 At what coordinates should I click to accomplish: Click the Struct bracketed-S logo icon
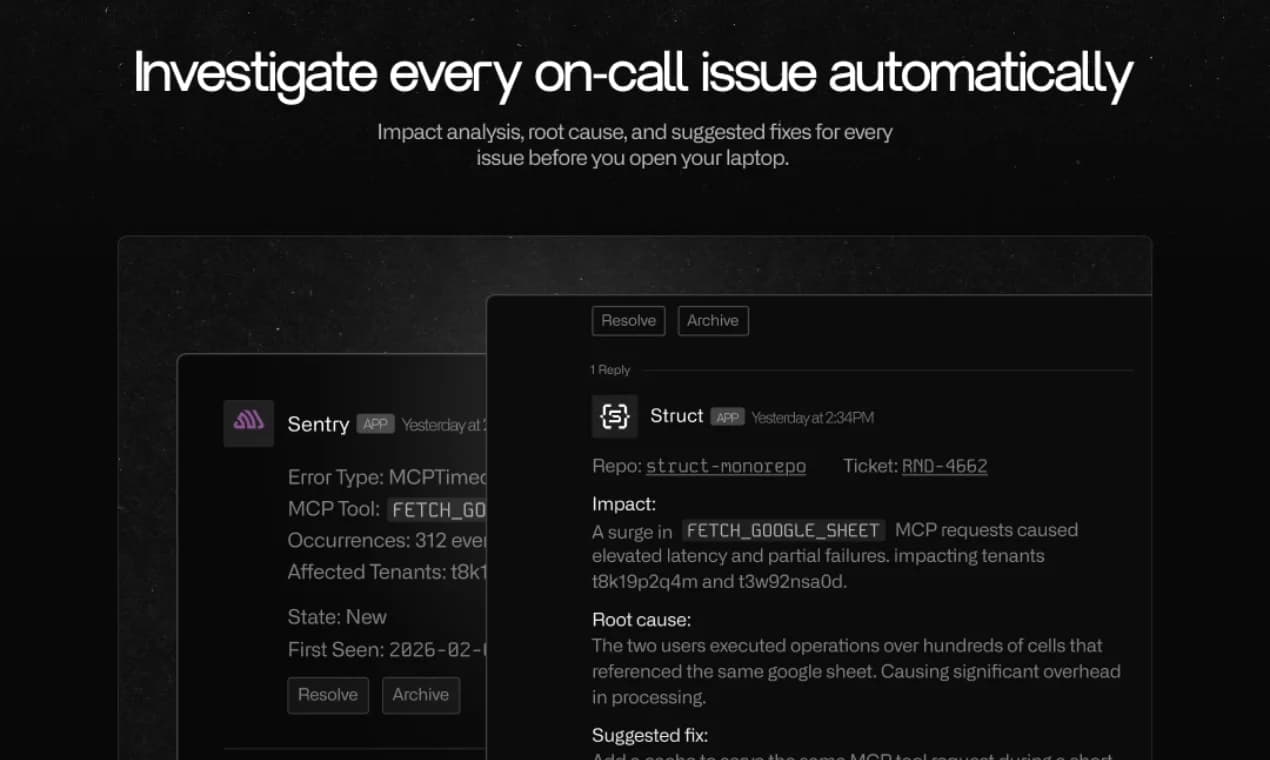[x=614, y=416]
